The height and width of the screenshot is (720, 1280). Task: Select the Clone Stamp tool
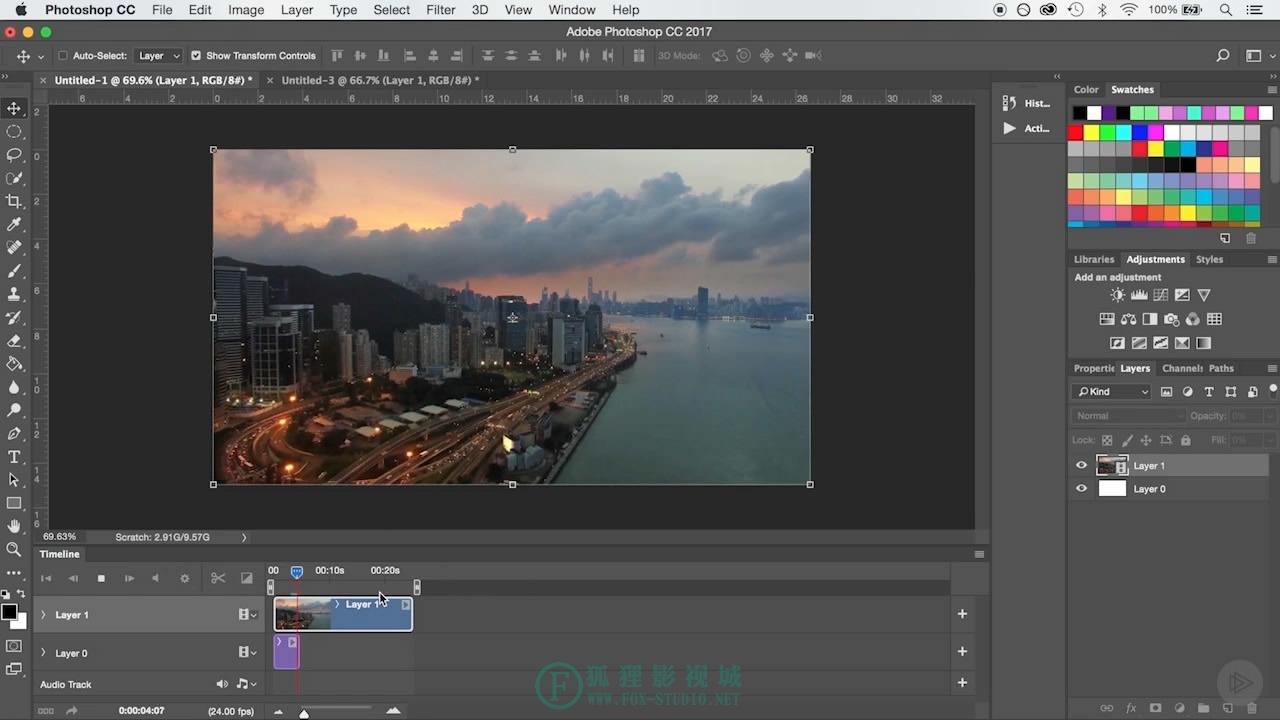[14, 294]
